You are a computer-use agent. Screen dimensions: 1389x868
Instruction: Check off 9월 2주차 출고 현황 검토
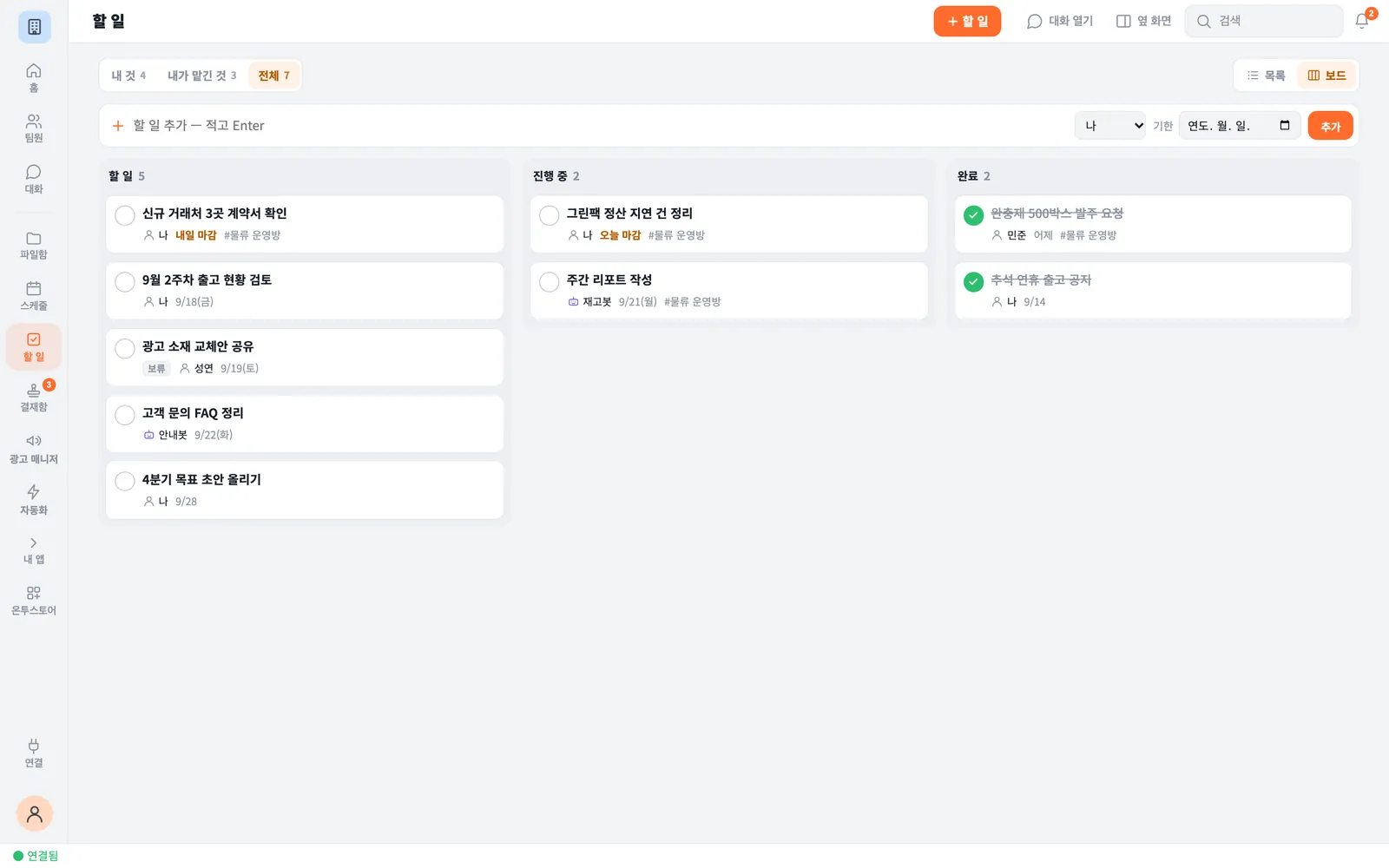[125, 282]
